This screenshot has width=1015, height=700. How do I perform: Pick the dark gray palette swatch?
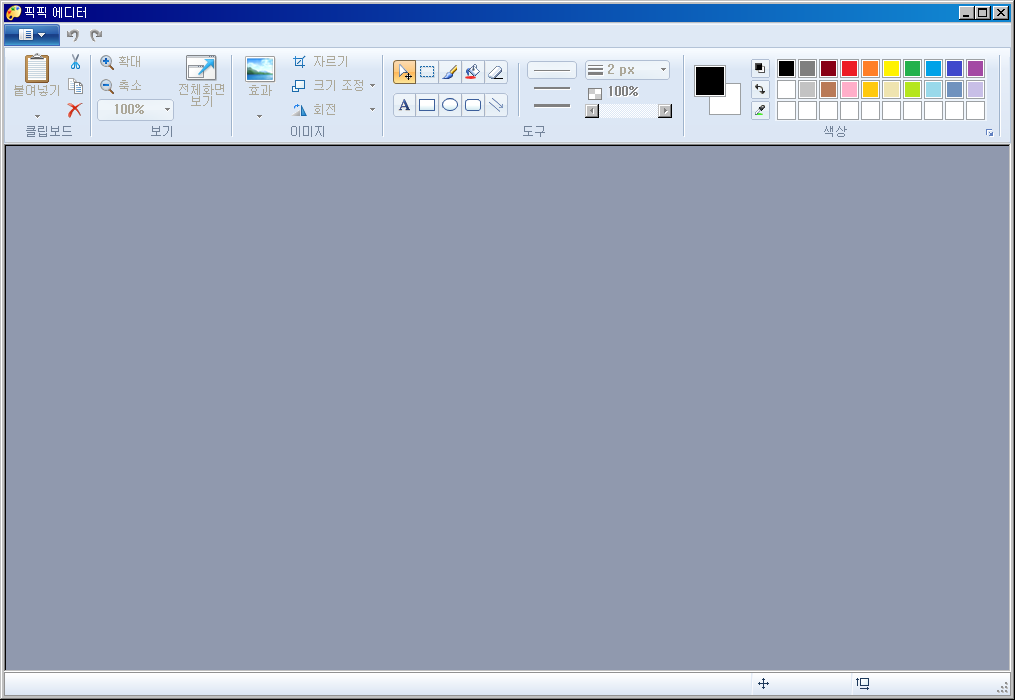tap(807, 68)
